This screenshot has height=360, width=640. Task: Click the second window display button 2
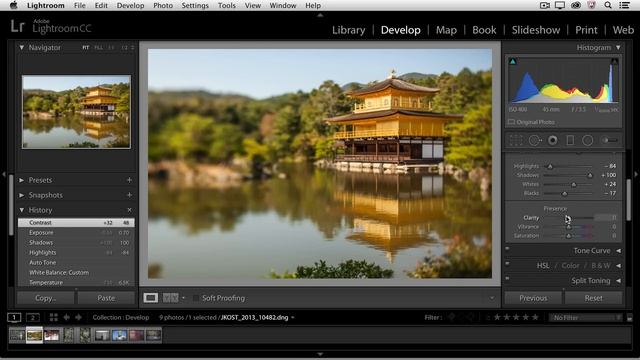[33, 317]
